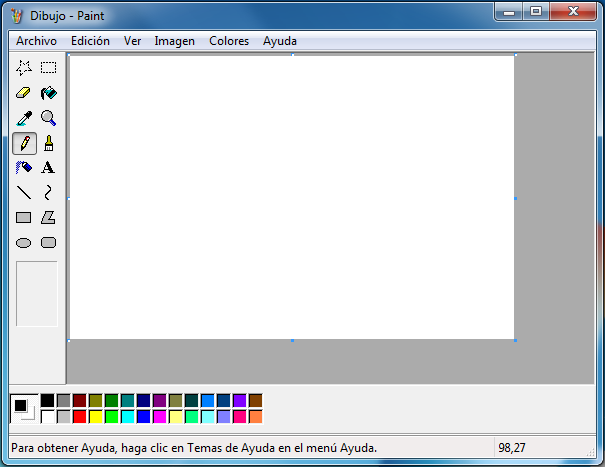
Task: Click the canvas bottom-right resize handle
Action: point(515,341)
